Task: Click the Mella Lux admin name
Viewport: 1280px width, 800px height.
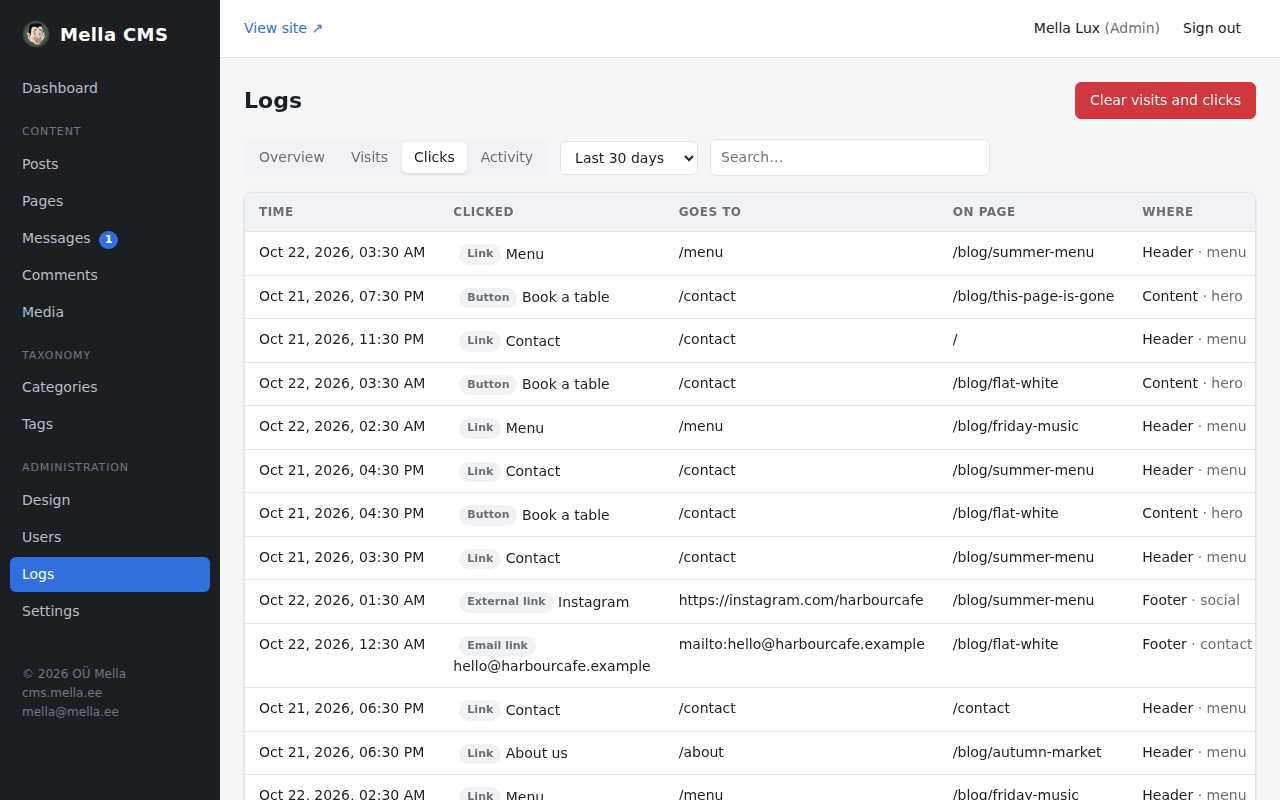Action: [x=1097, y=28]
